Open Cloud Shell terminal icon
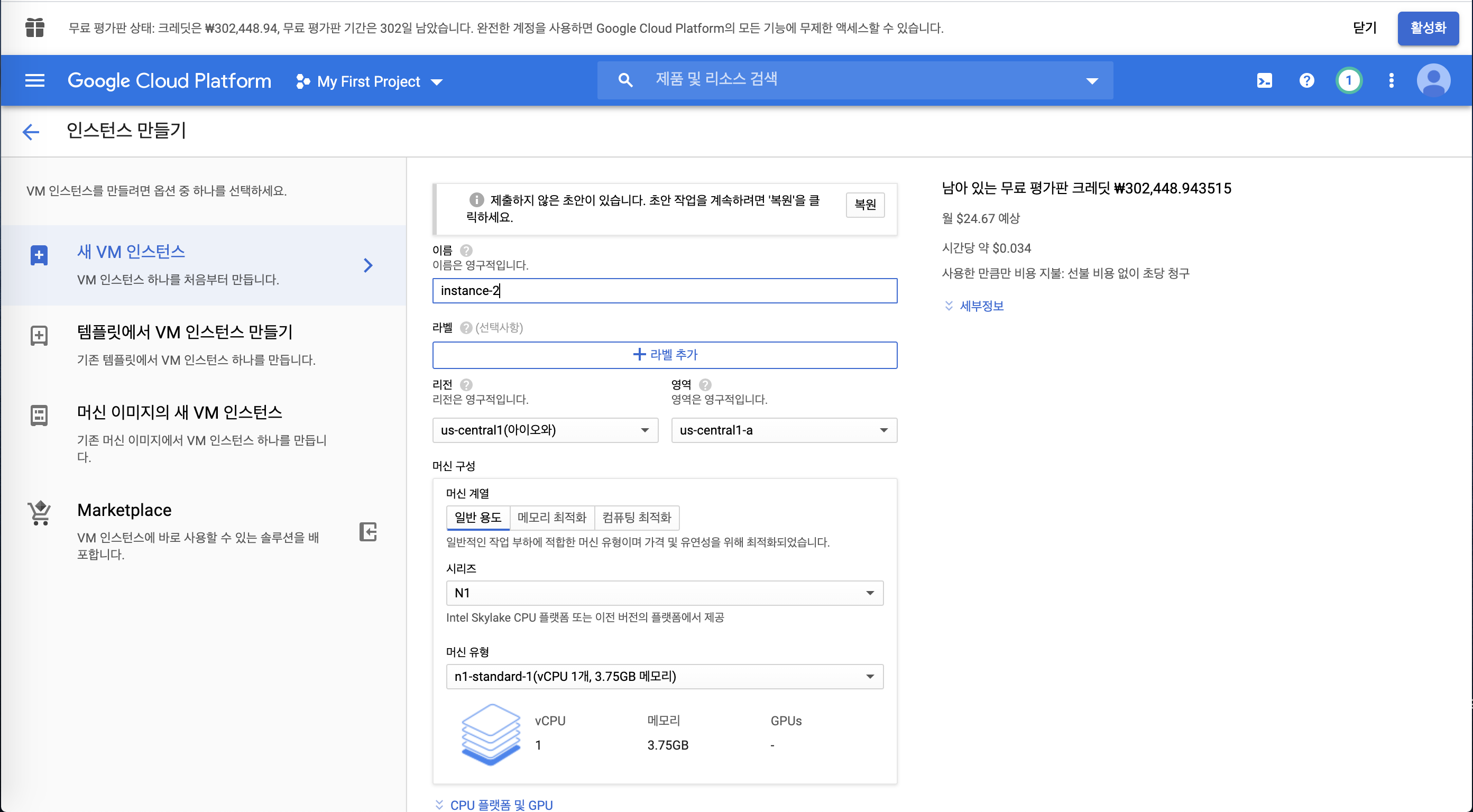This screenshot has width=1473, height=812. tap(1264, 80)
